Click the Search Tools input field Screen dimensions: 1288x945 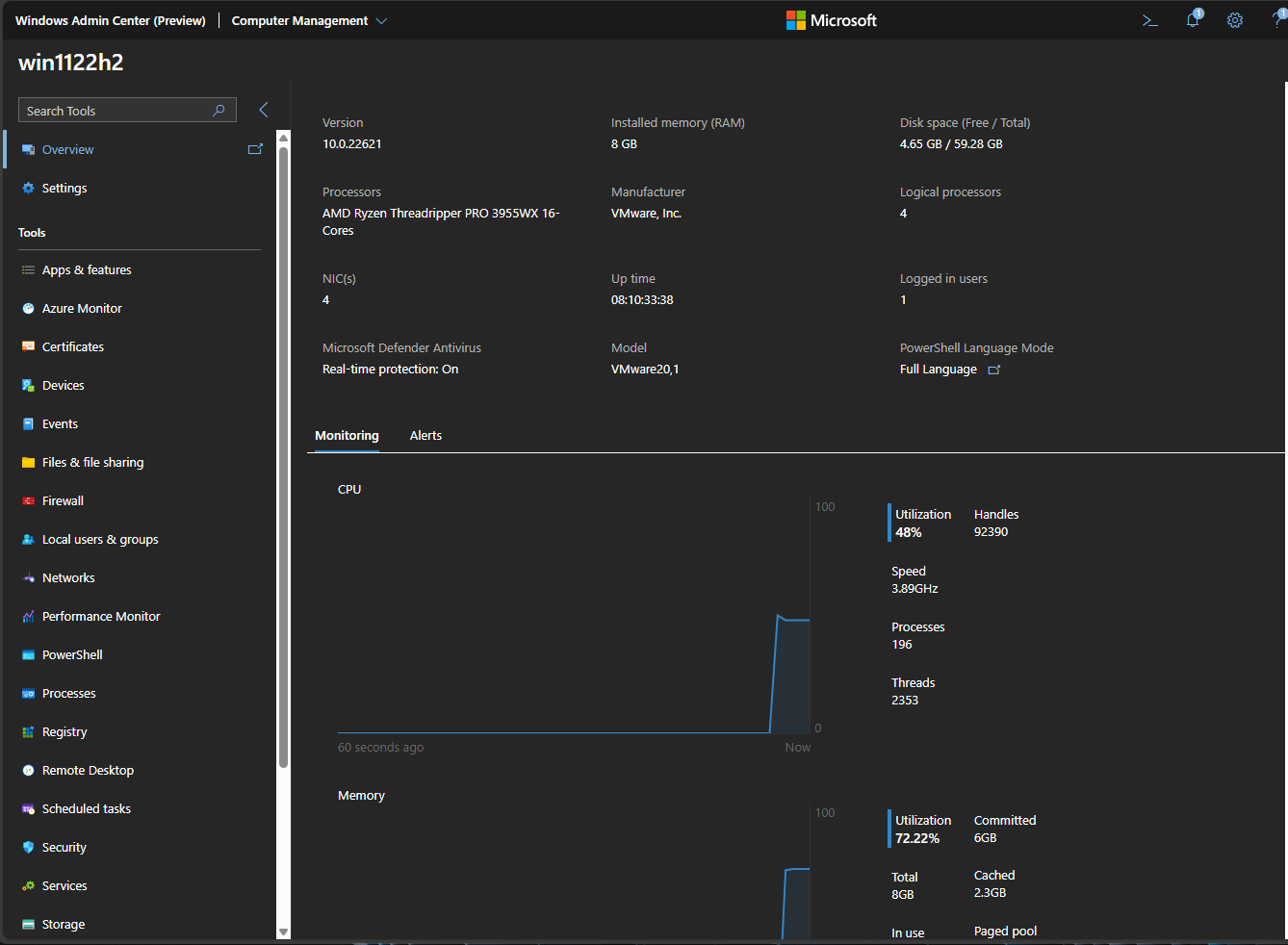click(x=116, y=111)
